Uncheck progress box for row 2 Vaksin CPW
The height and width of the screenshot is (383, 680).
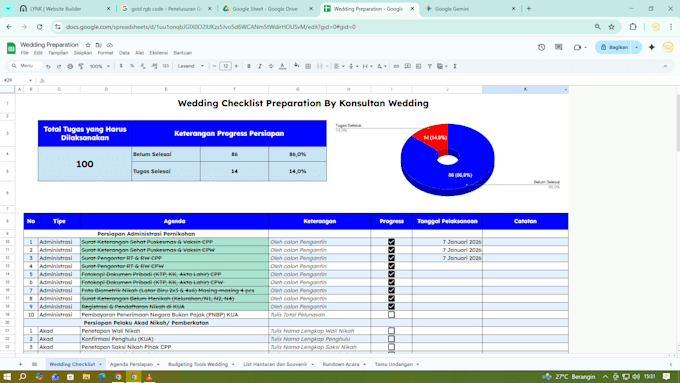click(x=391, y=250)
